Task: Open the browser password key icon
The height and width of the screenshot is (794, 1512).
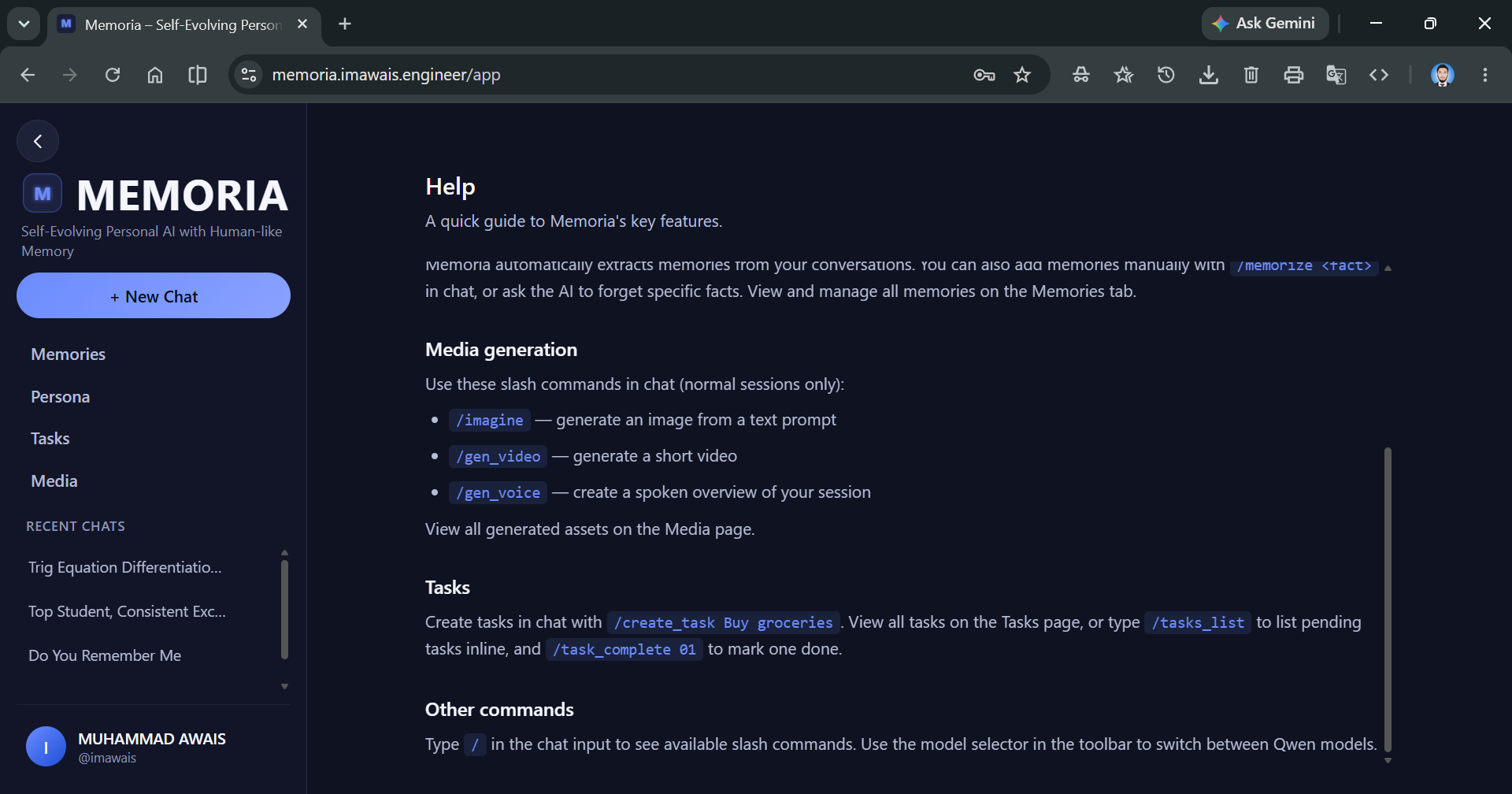Action: click(x=984, y=75)
